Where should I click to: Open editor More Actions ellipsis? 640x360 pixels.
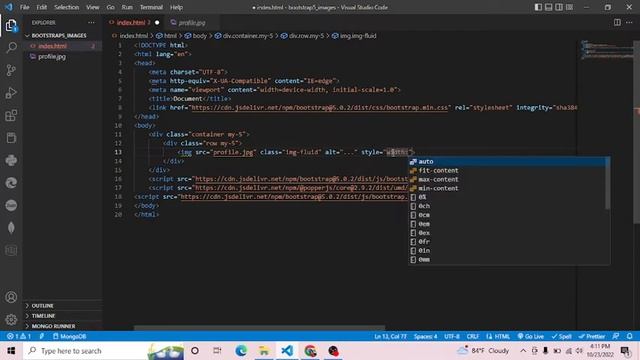coord(629,22)
